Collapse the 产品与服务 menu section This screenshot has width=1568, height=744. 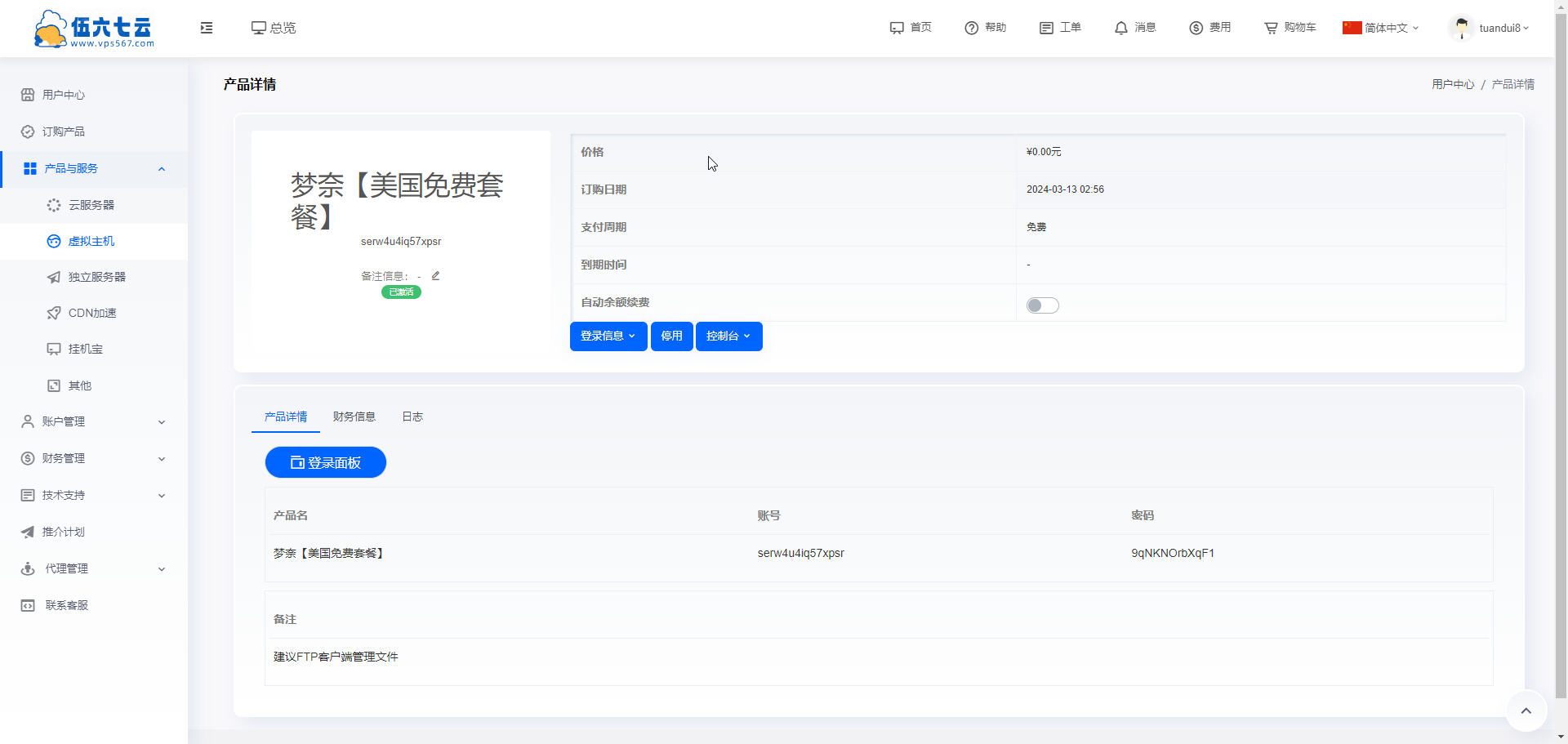161,169
